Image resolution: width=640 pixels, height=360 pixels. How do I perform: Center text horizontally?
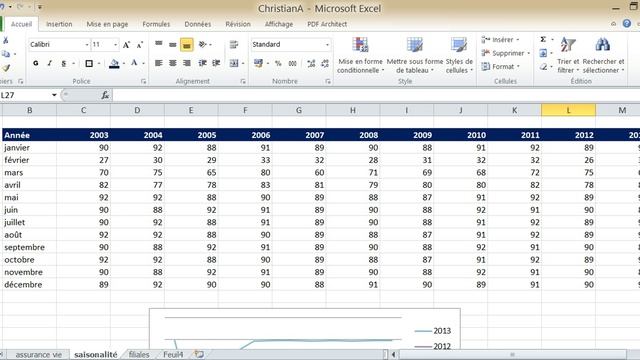point(173,63)
